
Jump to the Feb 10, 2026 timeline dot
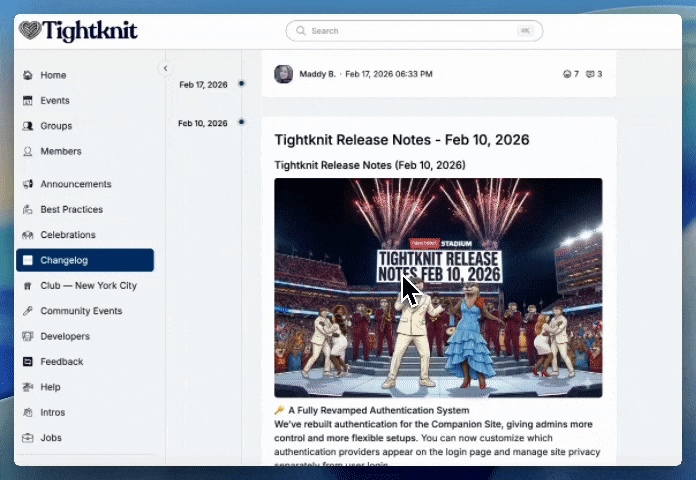tap(241, 122)
